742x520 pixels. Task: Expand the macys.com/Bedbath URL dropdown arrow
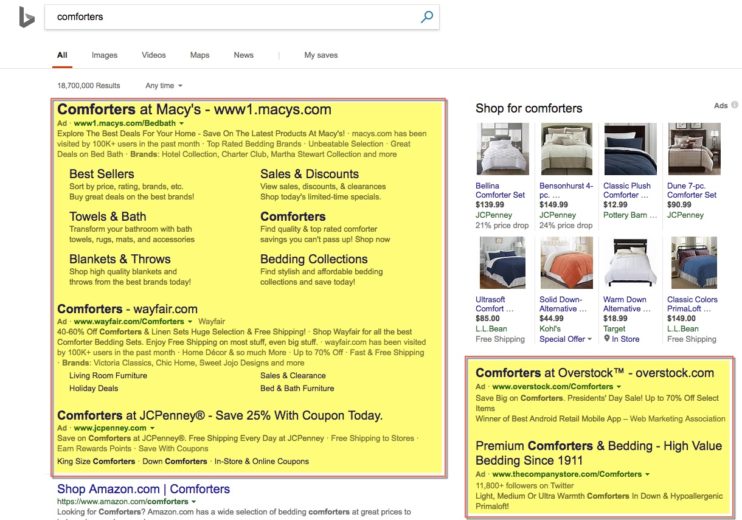(x=181, y=123)
